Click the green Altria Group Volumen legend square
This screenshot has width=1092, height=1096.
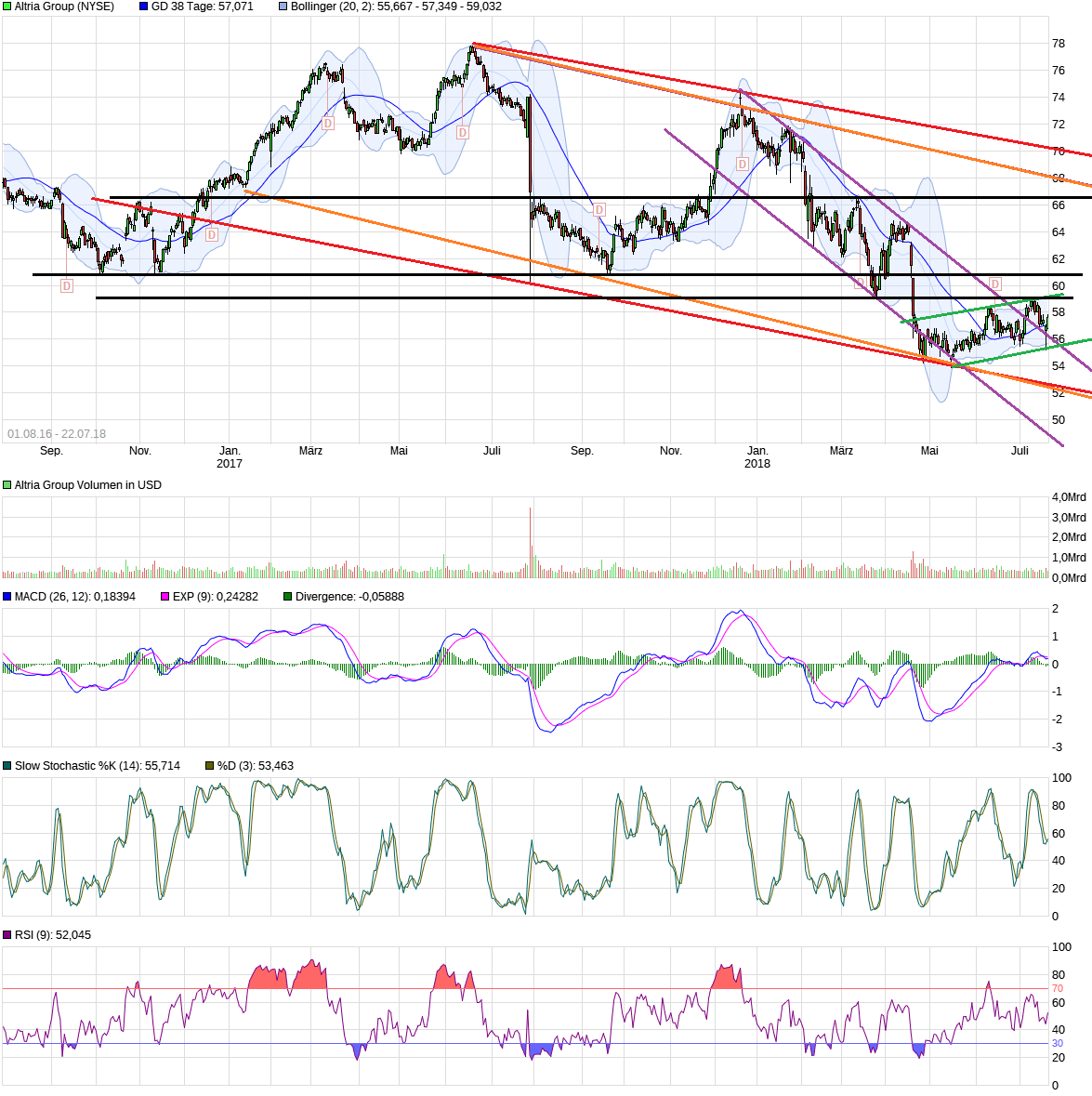(7, 484)
